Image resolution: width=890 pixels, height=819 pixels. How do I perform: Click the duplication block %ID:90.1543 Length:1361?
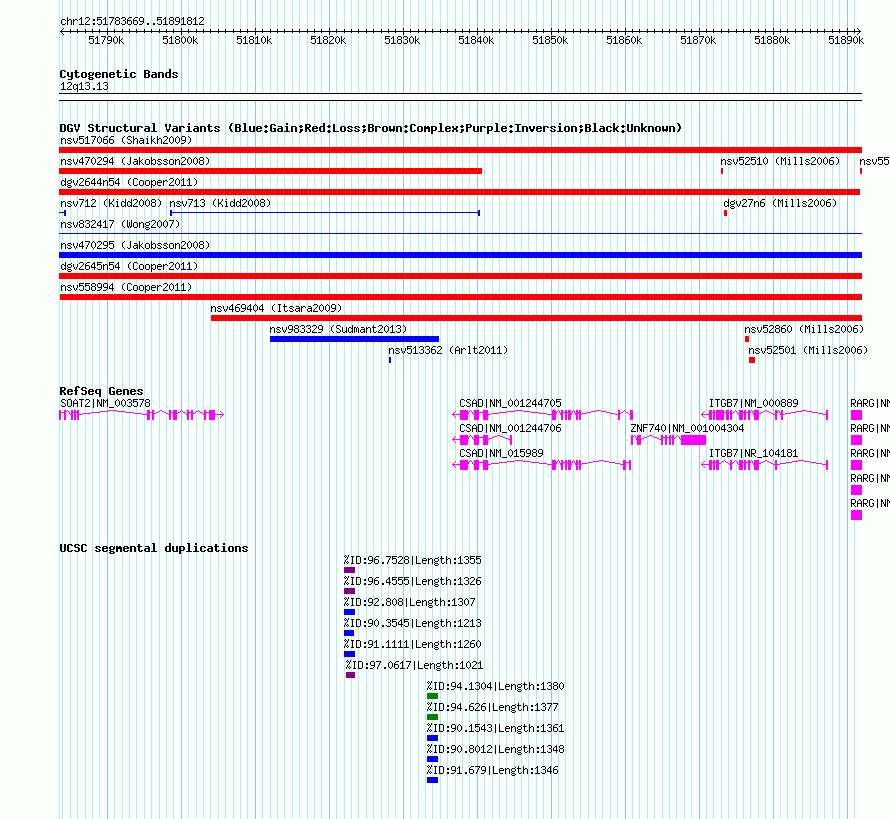[x=433, y=738]
